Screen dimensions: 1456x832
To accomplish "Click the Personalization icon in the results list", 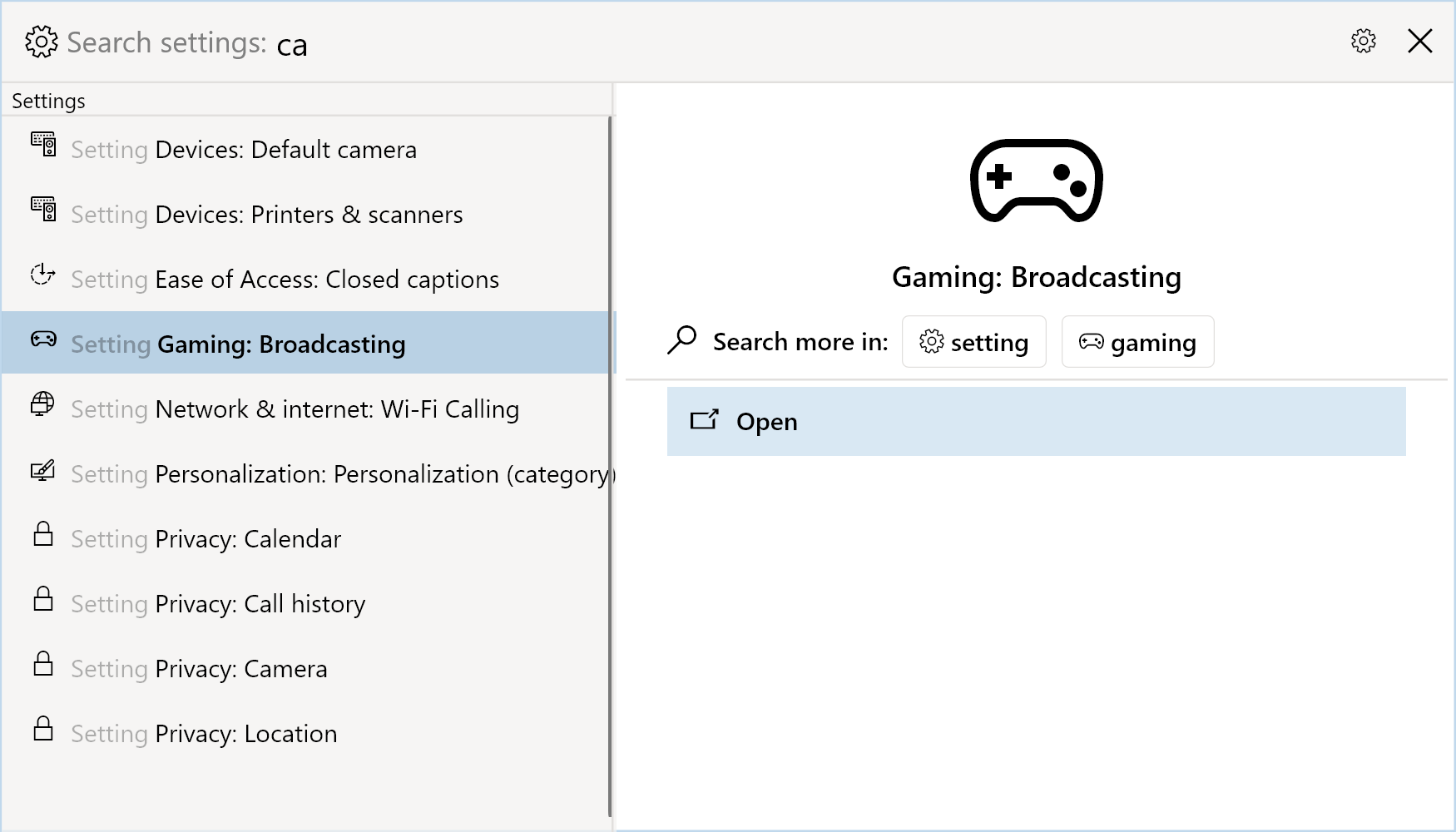I will click(43, 470).
